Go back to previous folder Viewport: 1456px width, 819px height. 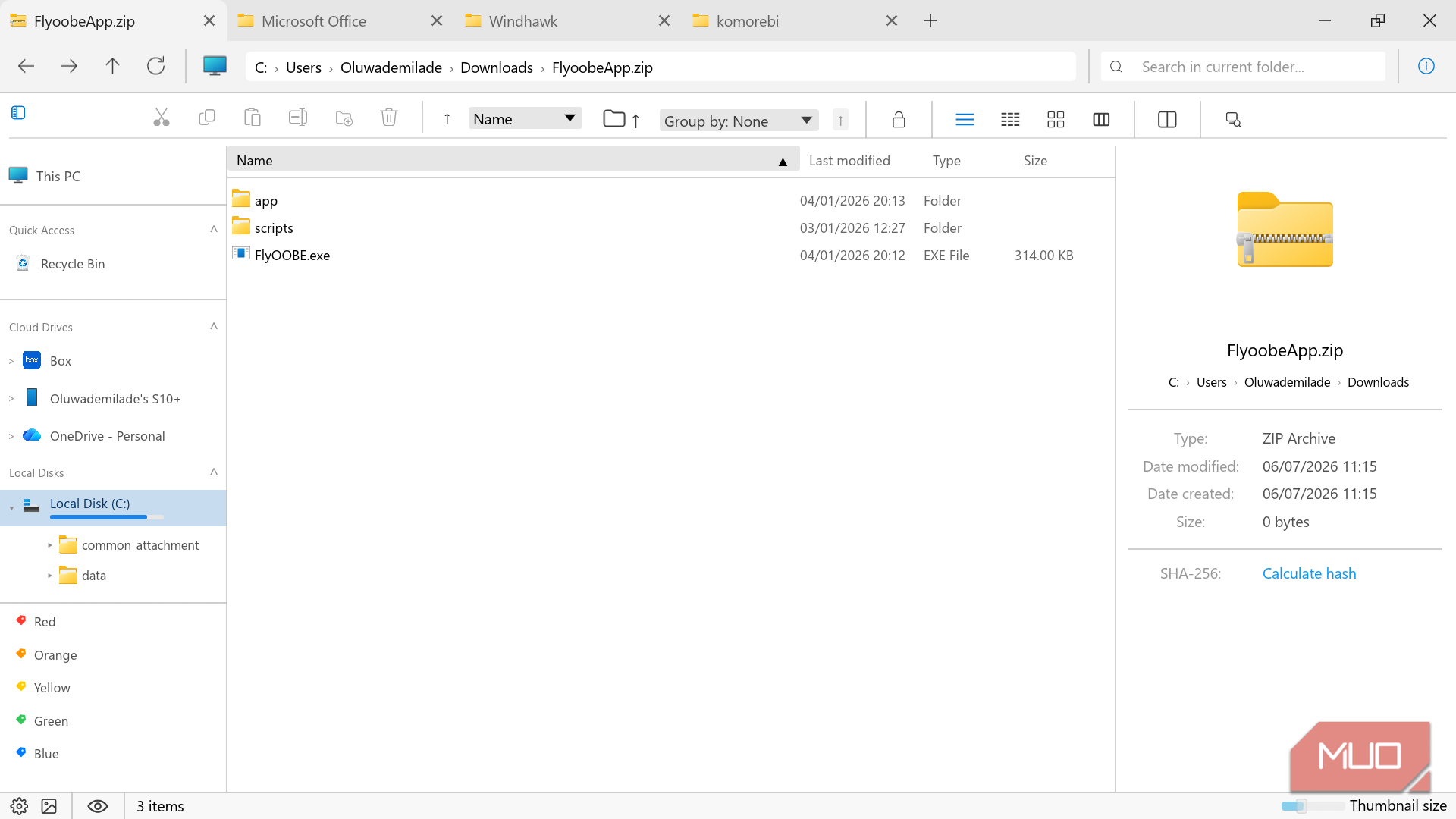tap(26, 67)
